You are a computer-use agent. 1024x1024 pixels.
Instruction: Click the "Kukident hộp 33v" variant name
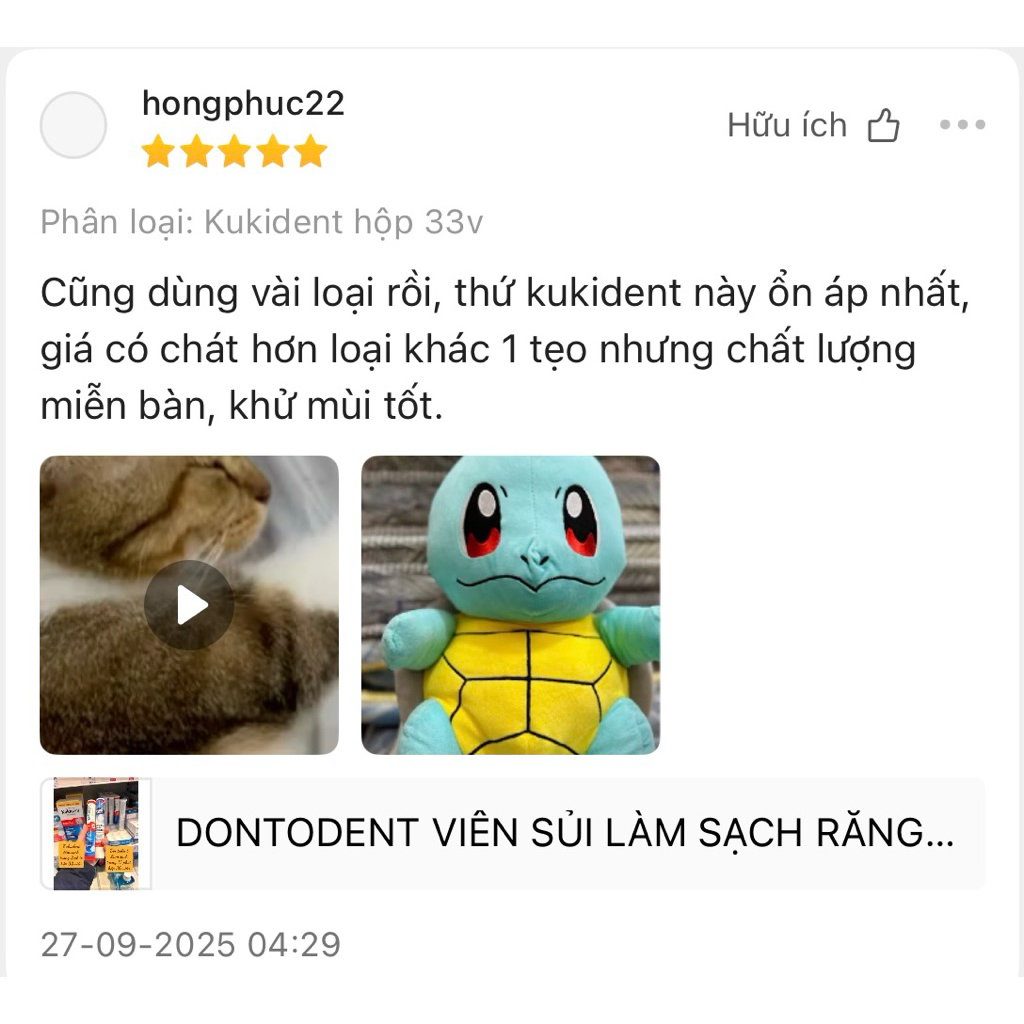click(x=344, y=223)
